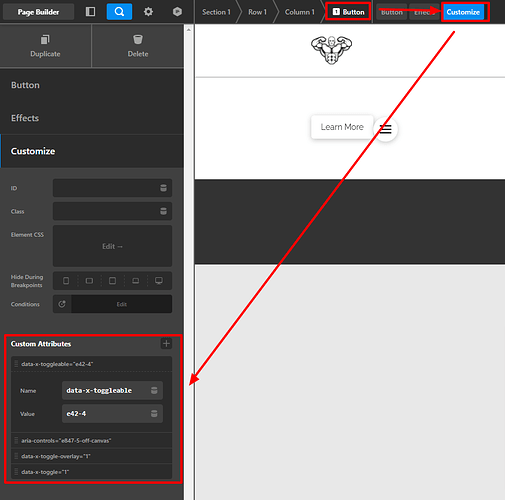The height and width of the screenshot is (500, 505).
Task: Toggle hide on smallest phone breakpoint
Action: (x=66, y=281)
